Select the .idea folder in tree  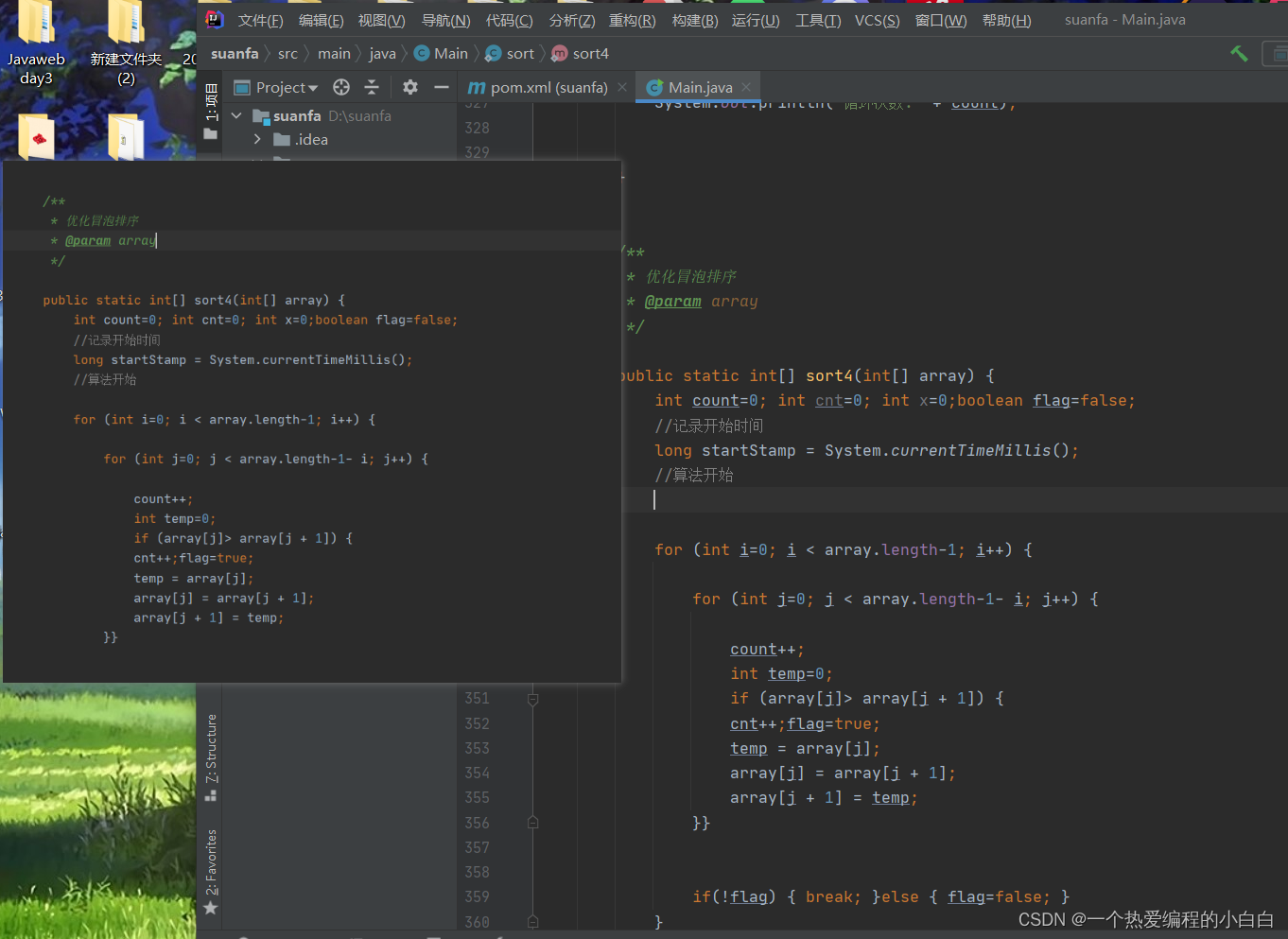click(x=301, y=139)
